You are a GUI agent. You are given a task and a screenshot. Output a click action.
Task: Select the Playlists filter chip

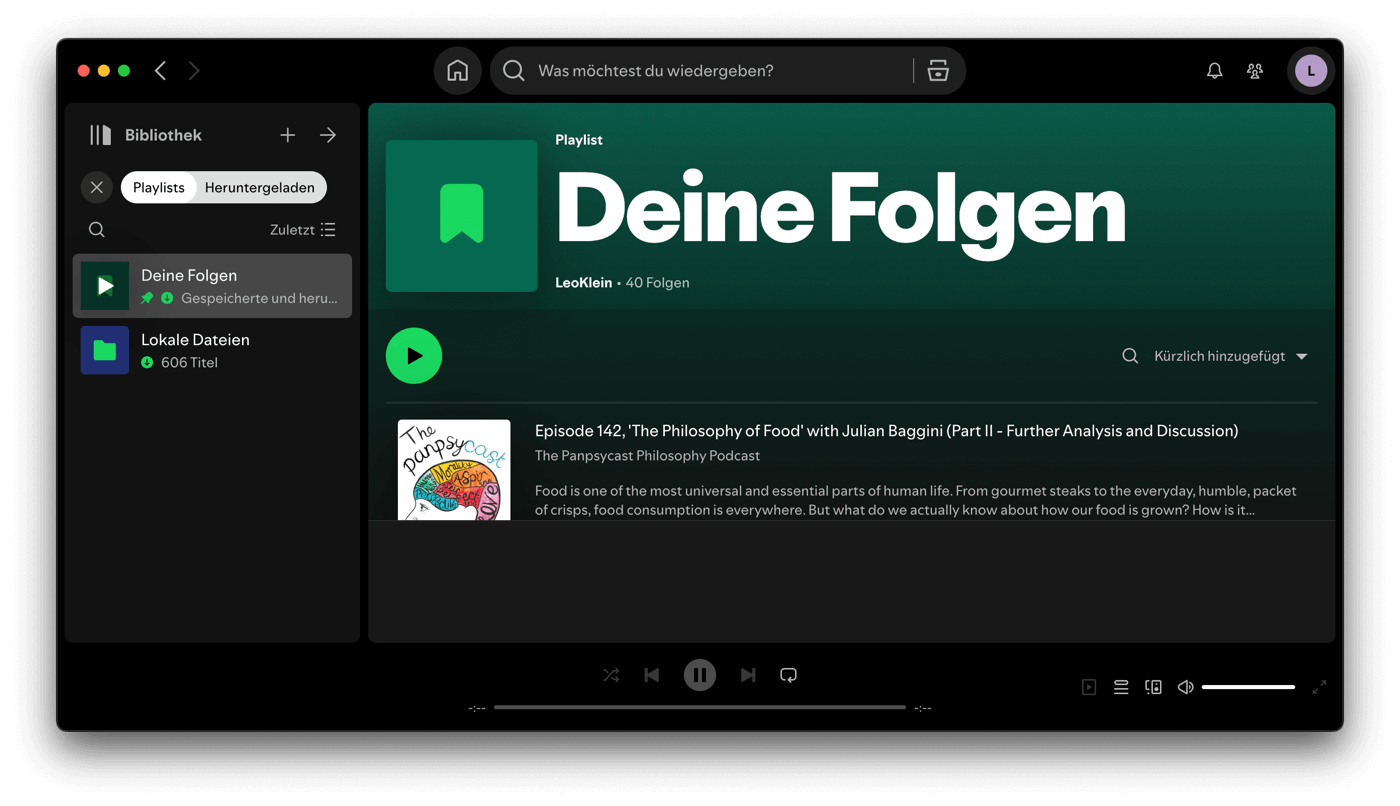(x=159, y=187)
